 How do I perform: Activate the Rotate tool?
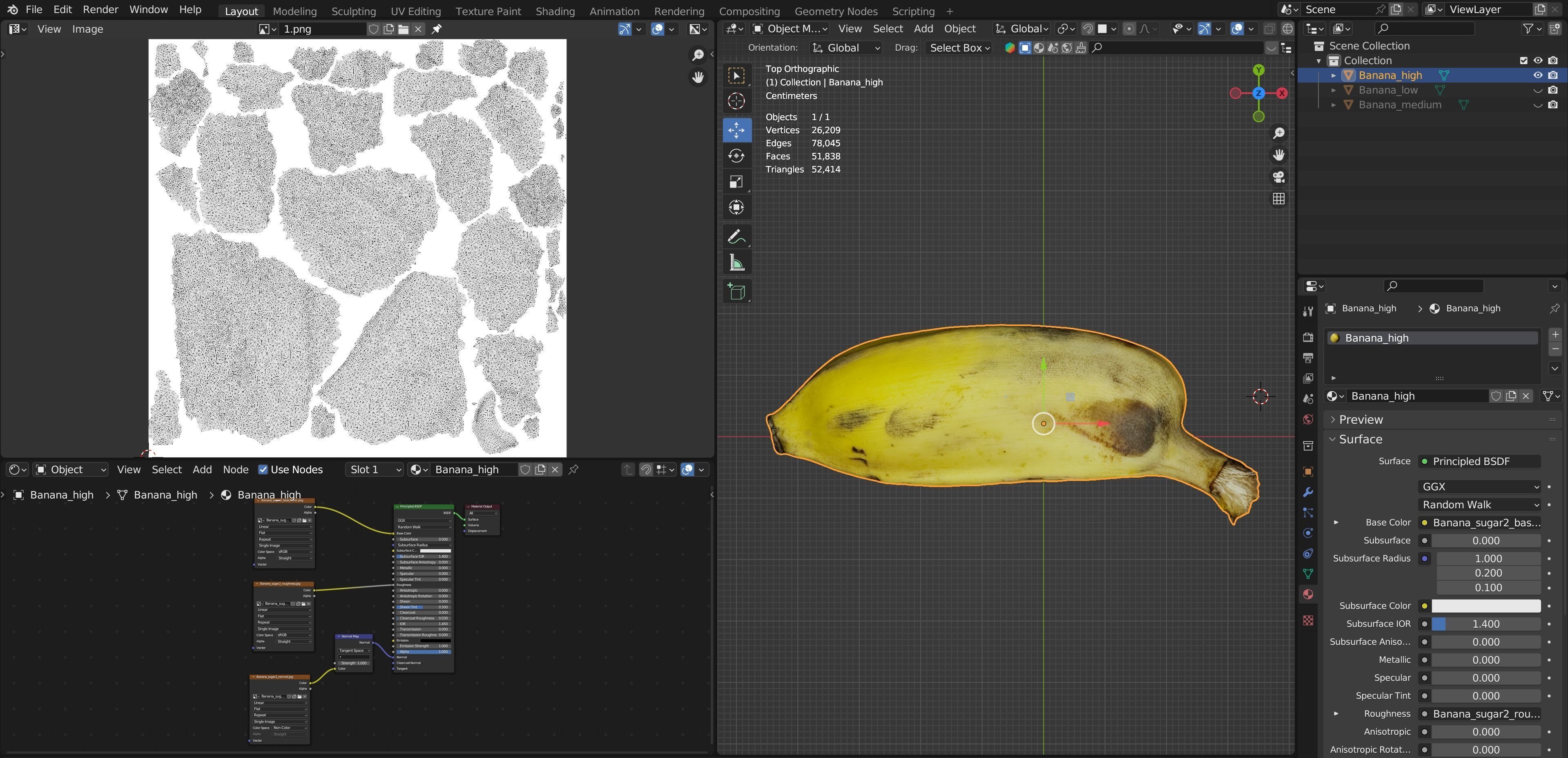pyautogui.click(x=736, y=156)
